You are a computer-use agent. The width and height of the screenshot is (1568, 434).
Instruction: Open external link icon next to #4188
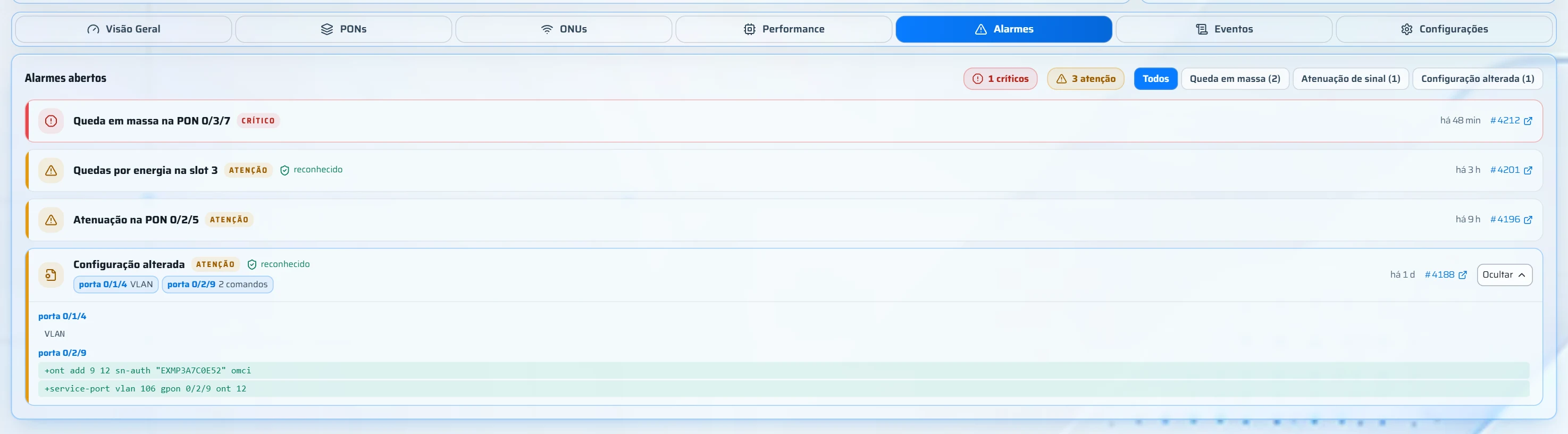tap(1463, 275)
